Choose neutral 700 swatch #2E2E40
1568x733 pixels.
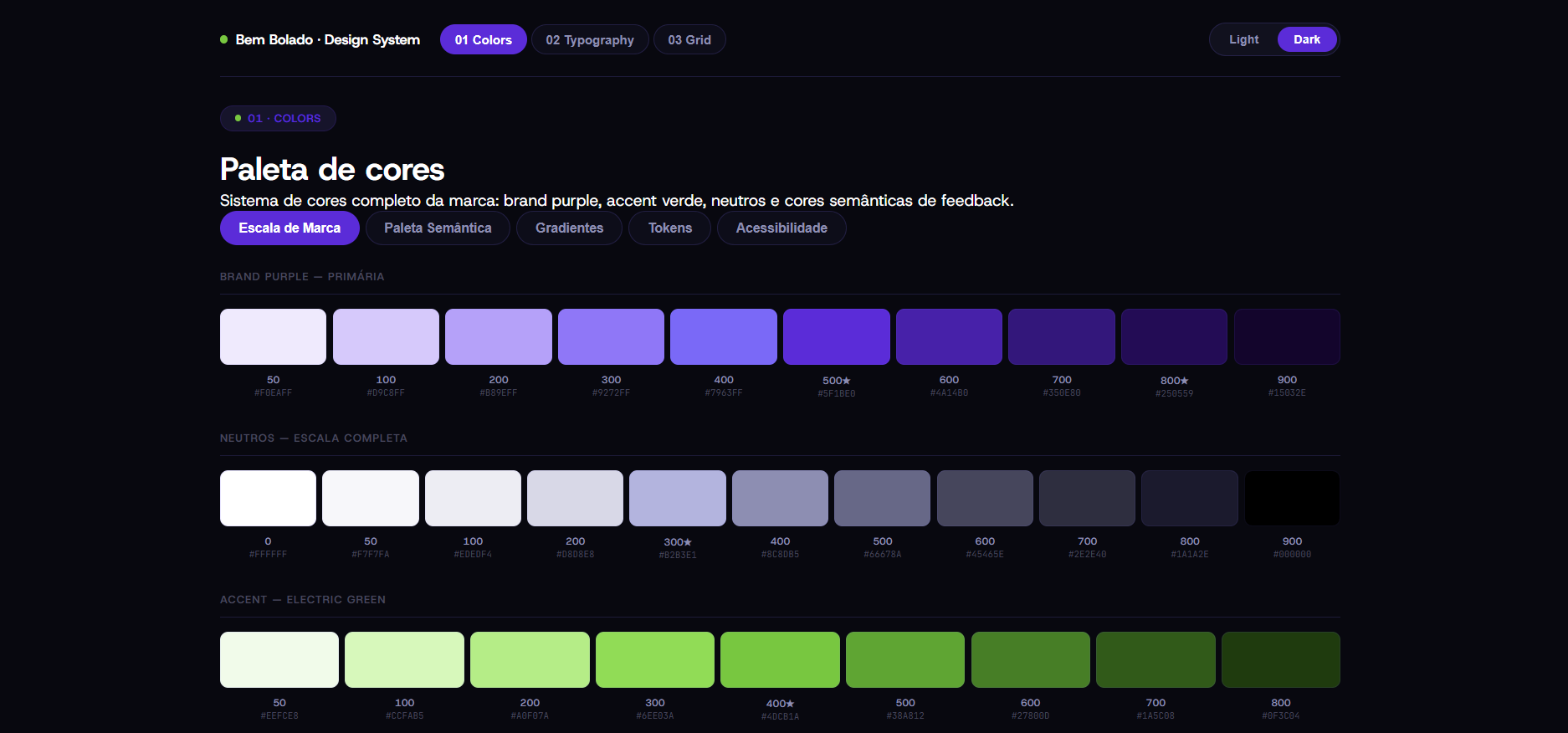coord(1087,498)
